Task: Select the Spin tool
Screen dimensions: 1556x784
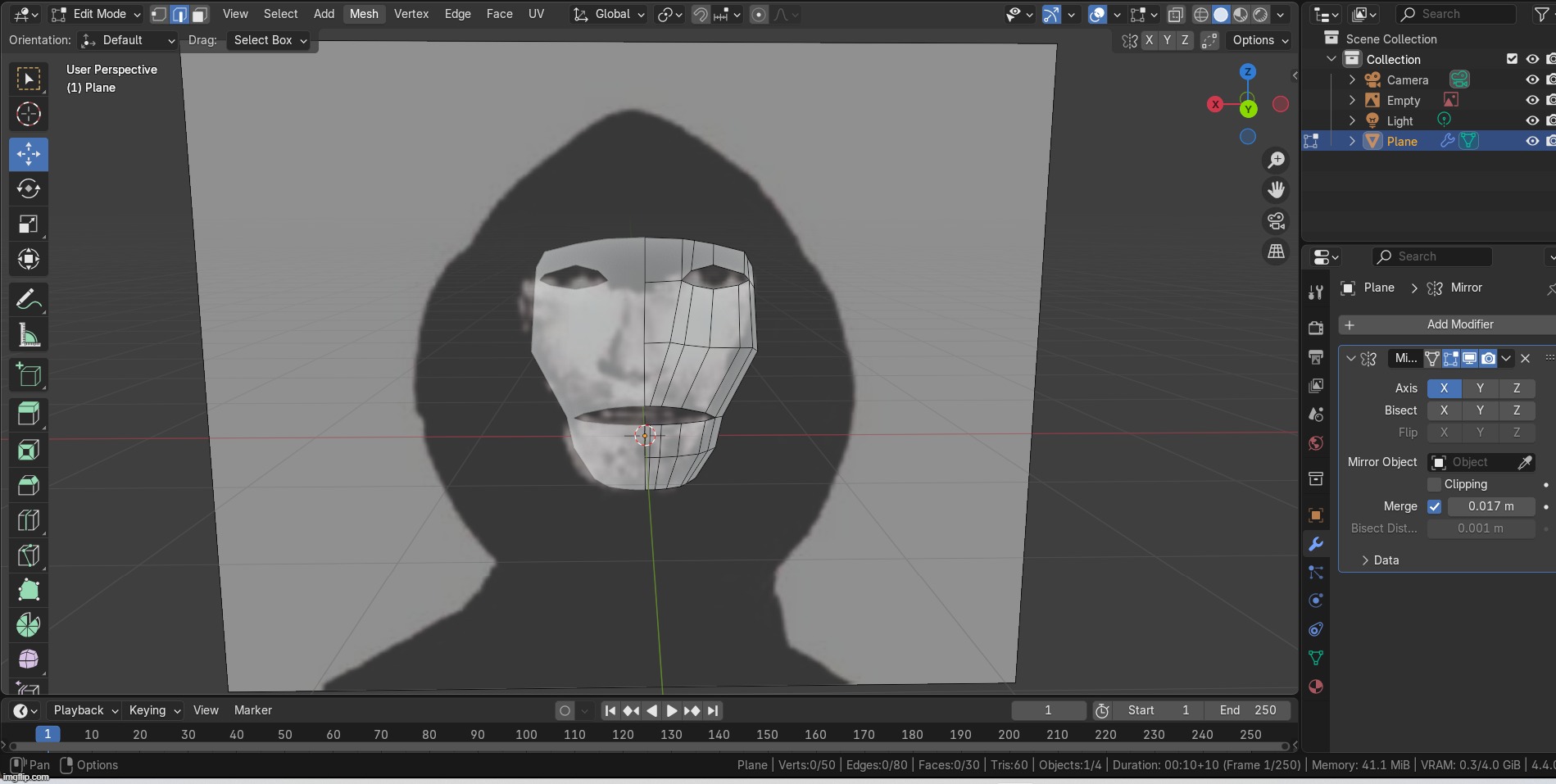Action: pyautogui.click(x=29, y=625)
